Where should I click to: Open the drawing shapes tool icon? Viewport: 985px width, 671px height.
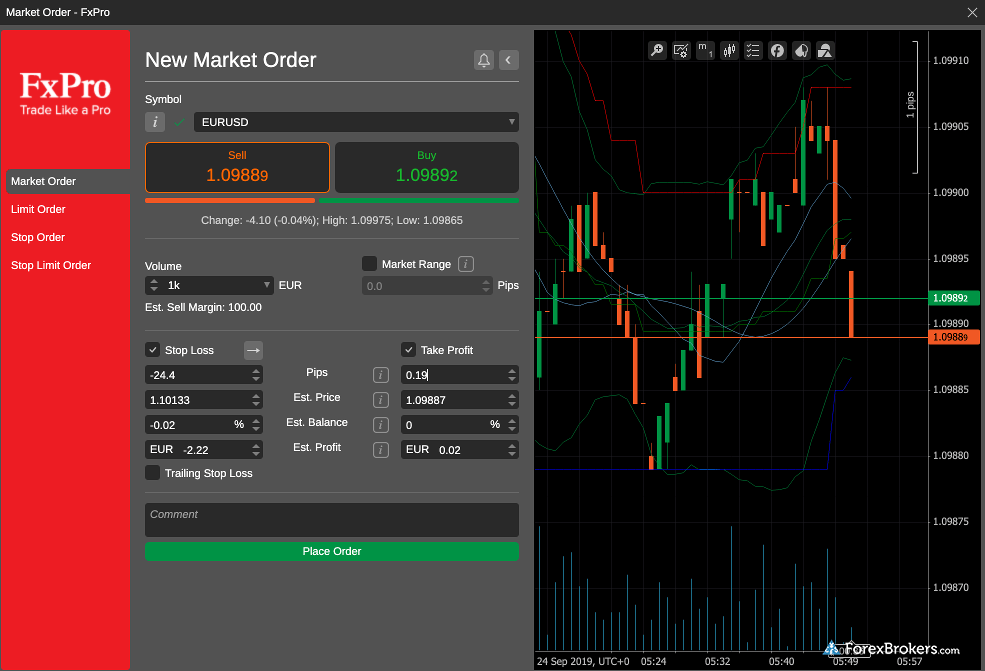point(825,50)
